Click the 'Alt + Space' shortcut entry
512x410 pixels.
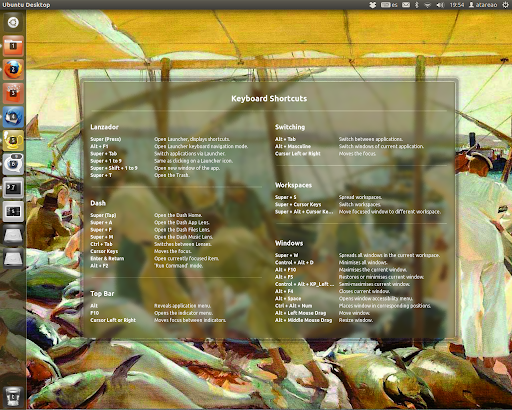point(288,299)
